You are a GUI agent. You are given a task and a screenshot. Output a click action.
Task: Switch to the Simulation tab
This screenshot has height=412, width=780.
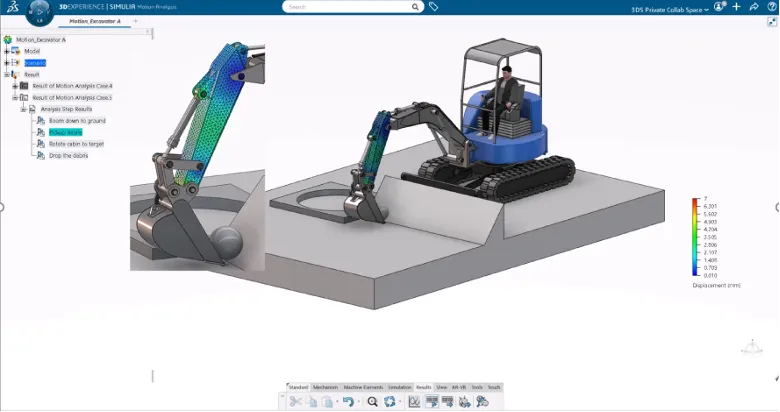[400, 386]
